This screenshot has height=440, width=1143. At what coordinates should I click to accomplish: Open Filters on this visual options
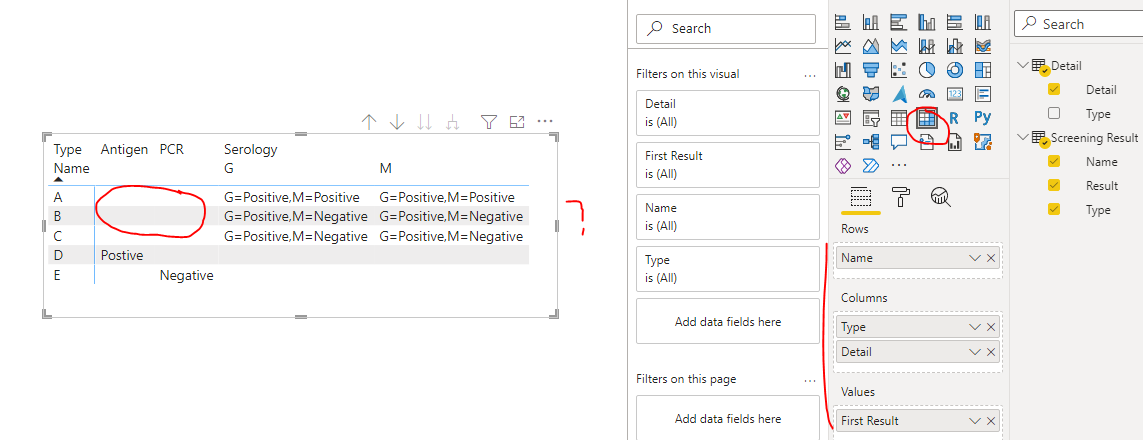tap(810, 74)
